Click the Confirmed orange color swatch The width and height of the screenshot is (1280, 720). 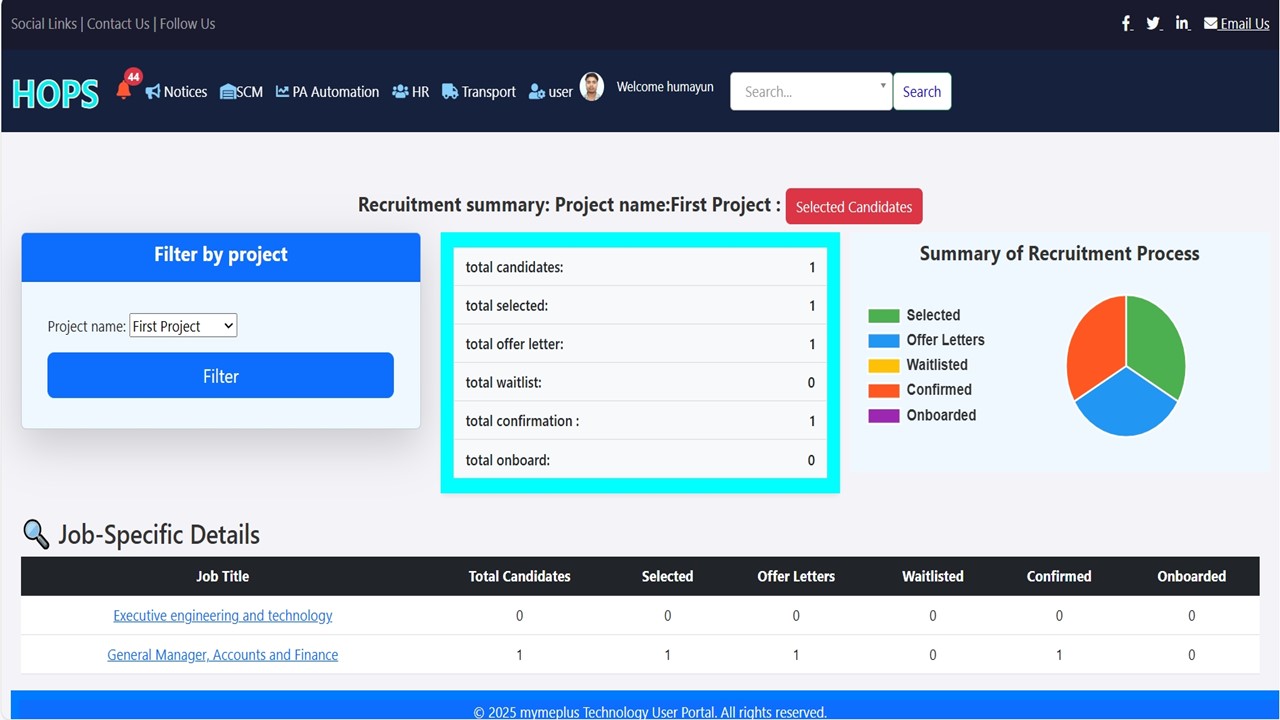pos(884,390)
